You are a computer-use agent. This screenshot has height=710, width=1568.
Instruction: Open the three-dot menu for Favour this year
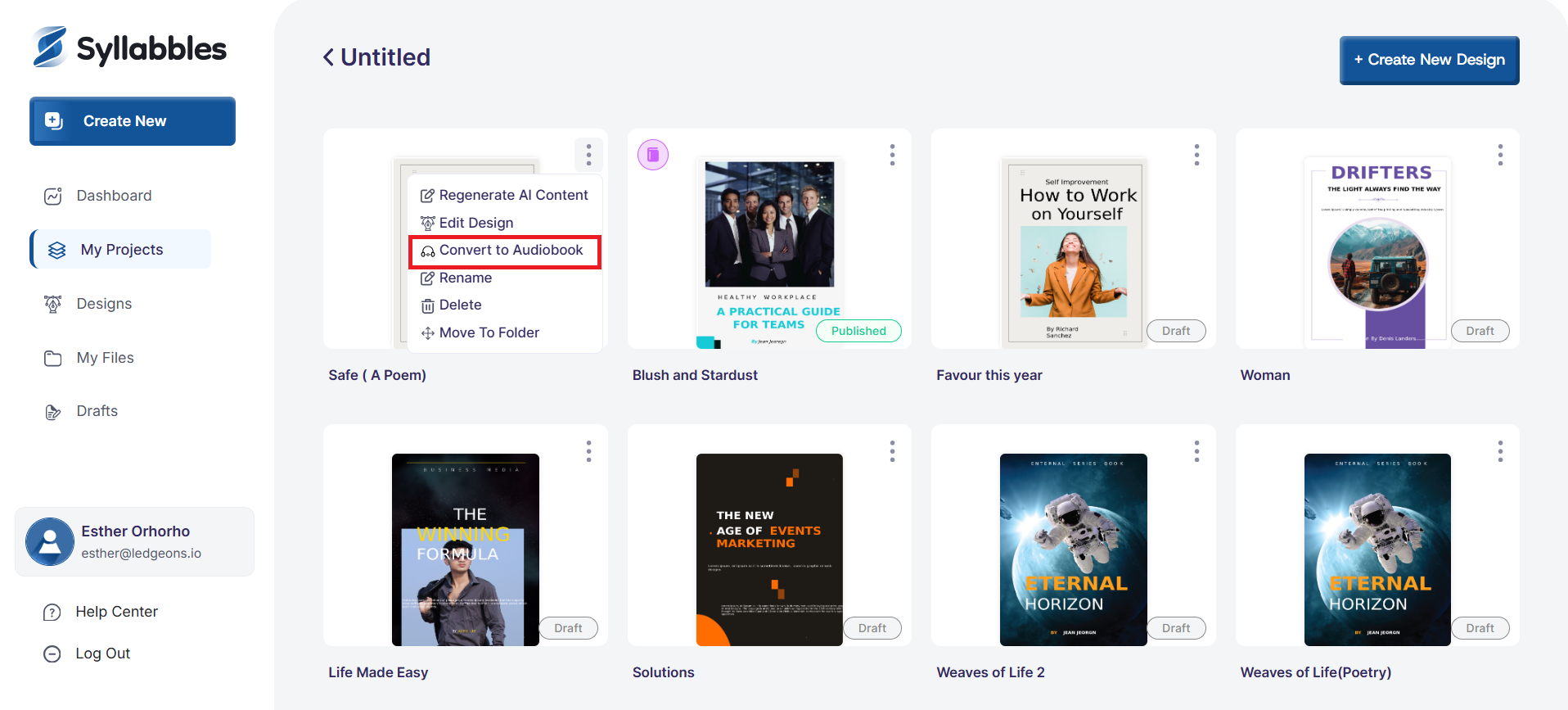pyautogui.click(x=1196, y=155)
